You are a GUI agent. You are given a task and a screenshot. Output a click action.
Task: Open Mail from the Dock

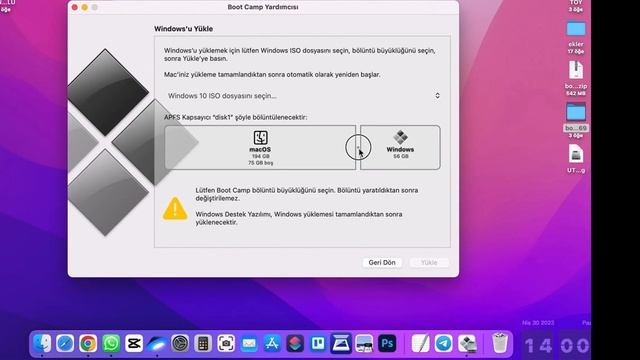[249, 343]
